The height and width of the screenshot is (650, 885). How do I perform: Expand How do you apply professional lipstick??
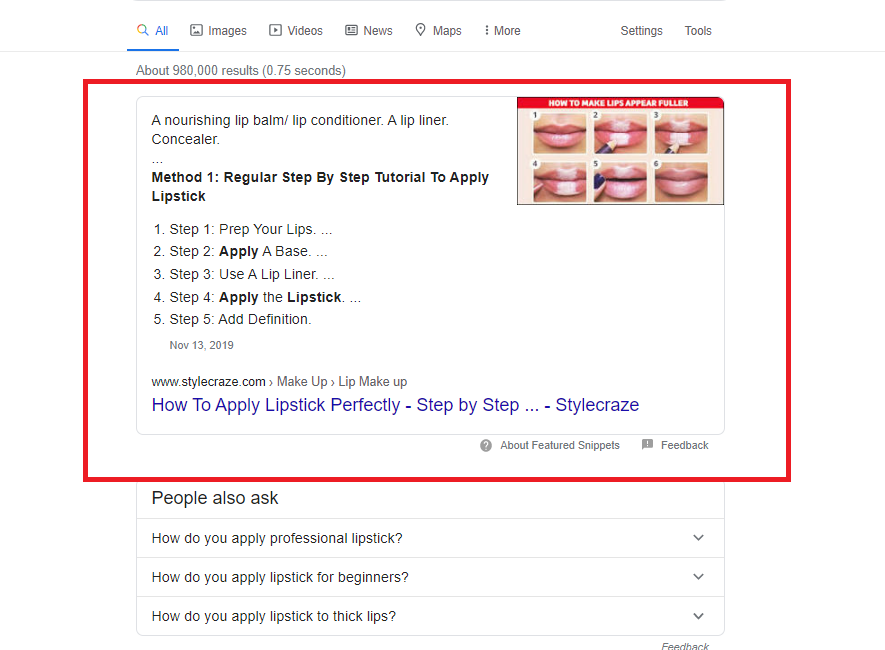coord(430,538)
